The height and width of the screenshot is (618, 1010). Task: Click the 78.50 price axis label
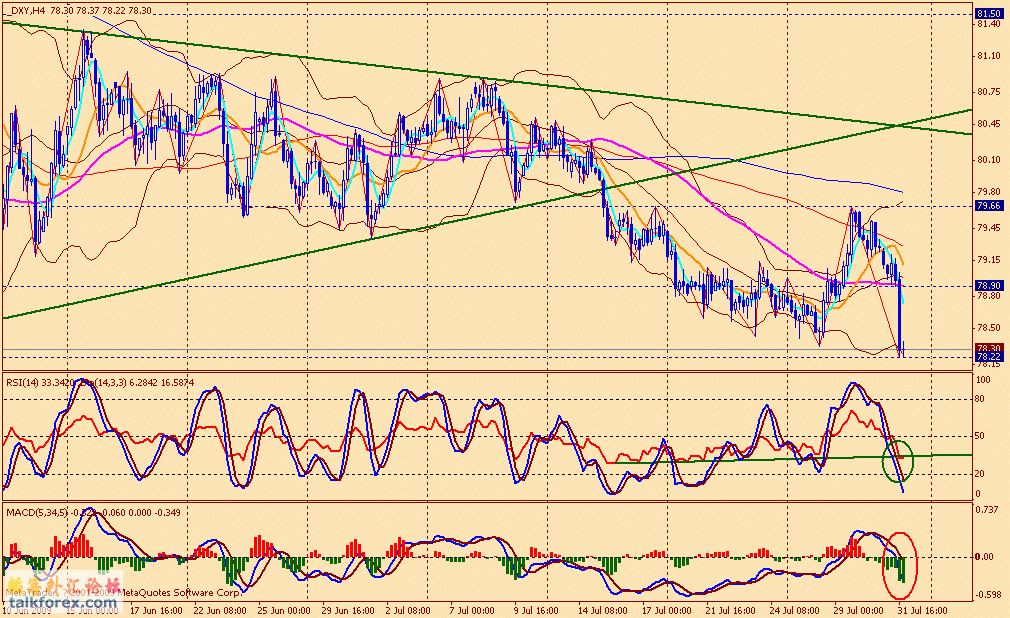988,327
